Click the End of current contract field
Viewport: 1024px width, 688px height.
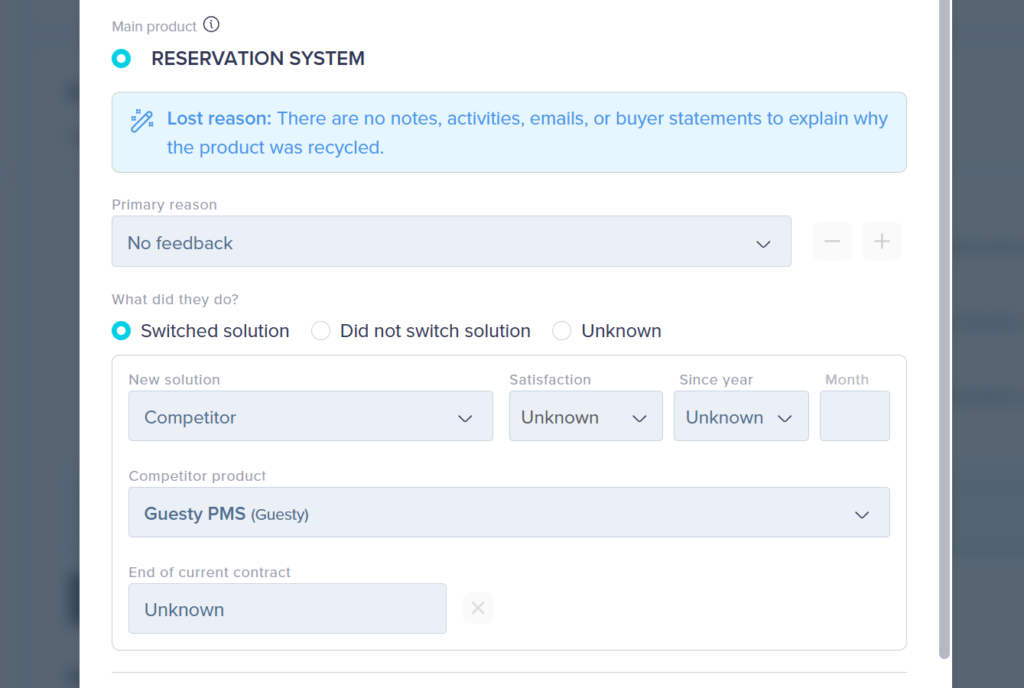tap(287, 608)
